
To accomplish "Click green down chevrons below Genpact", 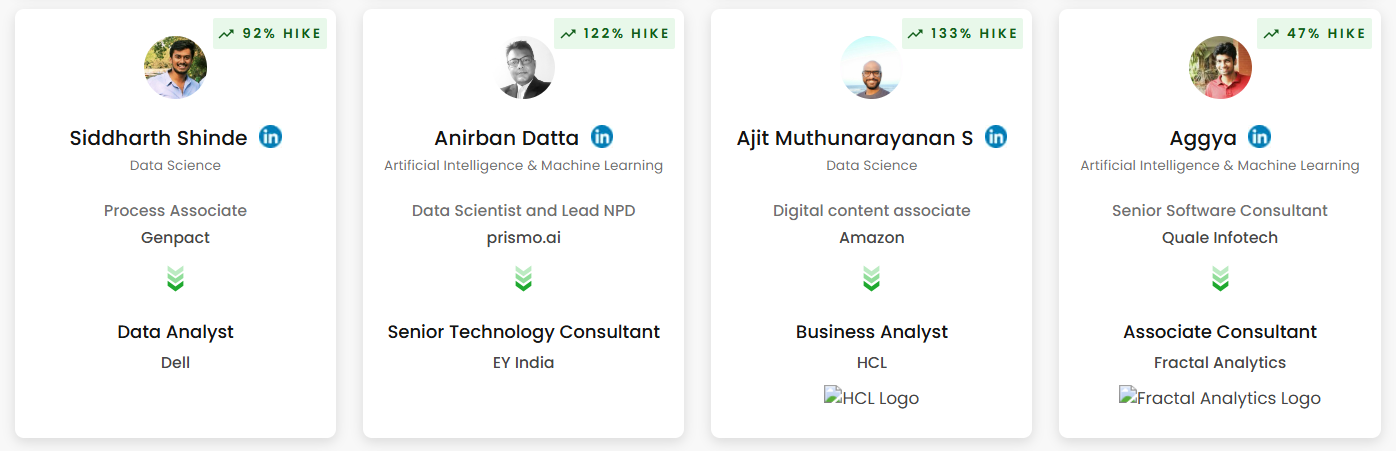I will [x=175, y=279].
